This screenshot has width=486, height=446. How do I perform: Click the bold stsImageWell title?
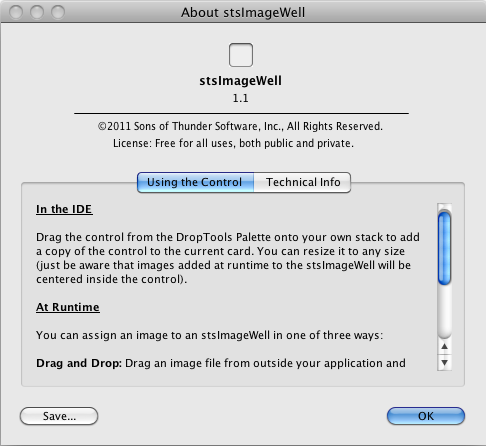pos(240,81)
